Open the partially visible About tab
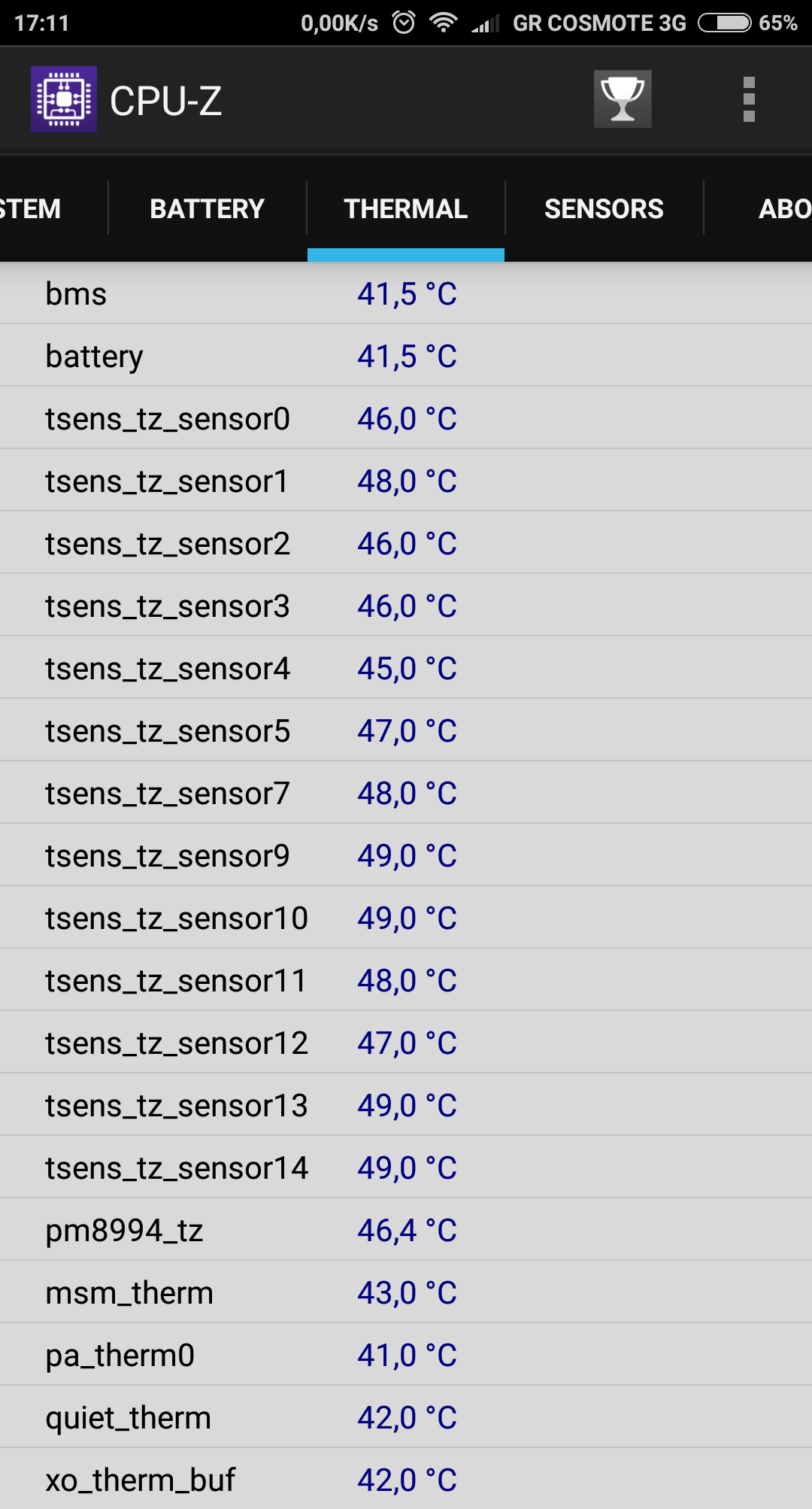Screen dimensions: 812x1509 click(x=783, y=208)
